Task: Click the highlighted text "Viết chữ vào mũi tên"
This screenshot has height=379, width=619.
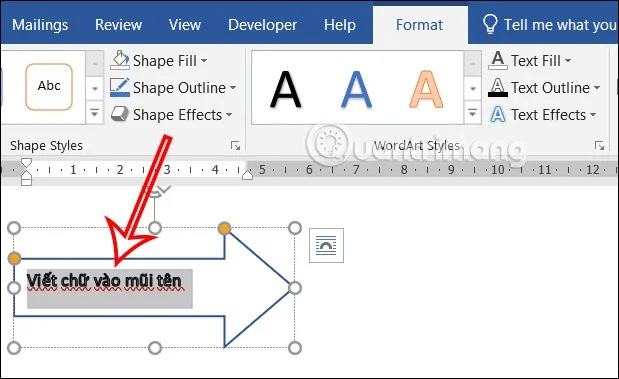Action: (x=104, y=281)
